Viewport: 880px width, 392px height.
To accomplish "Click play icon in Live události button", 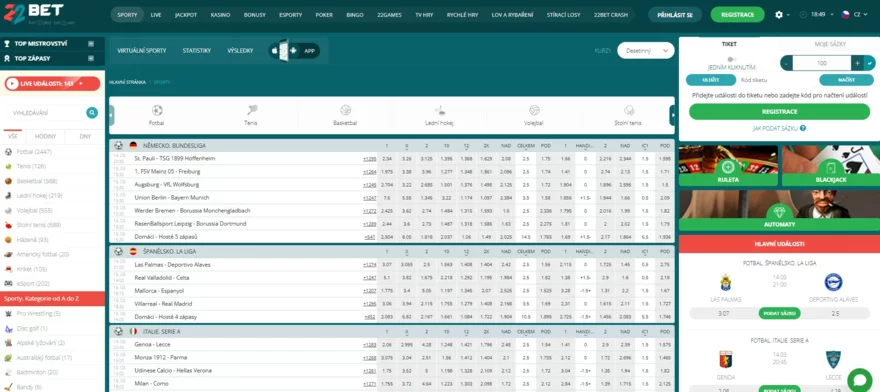I will coord(12,84).
